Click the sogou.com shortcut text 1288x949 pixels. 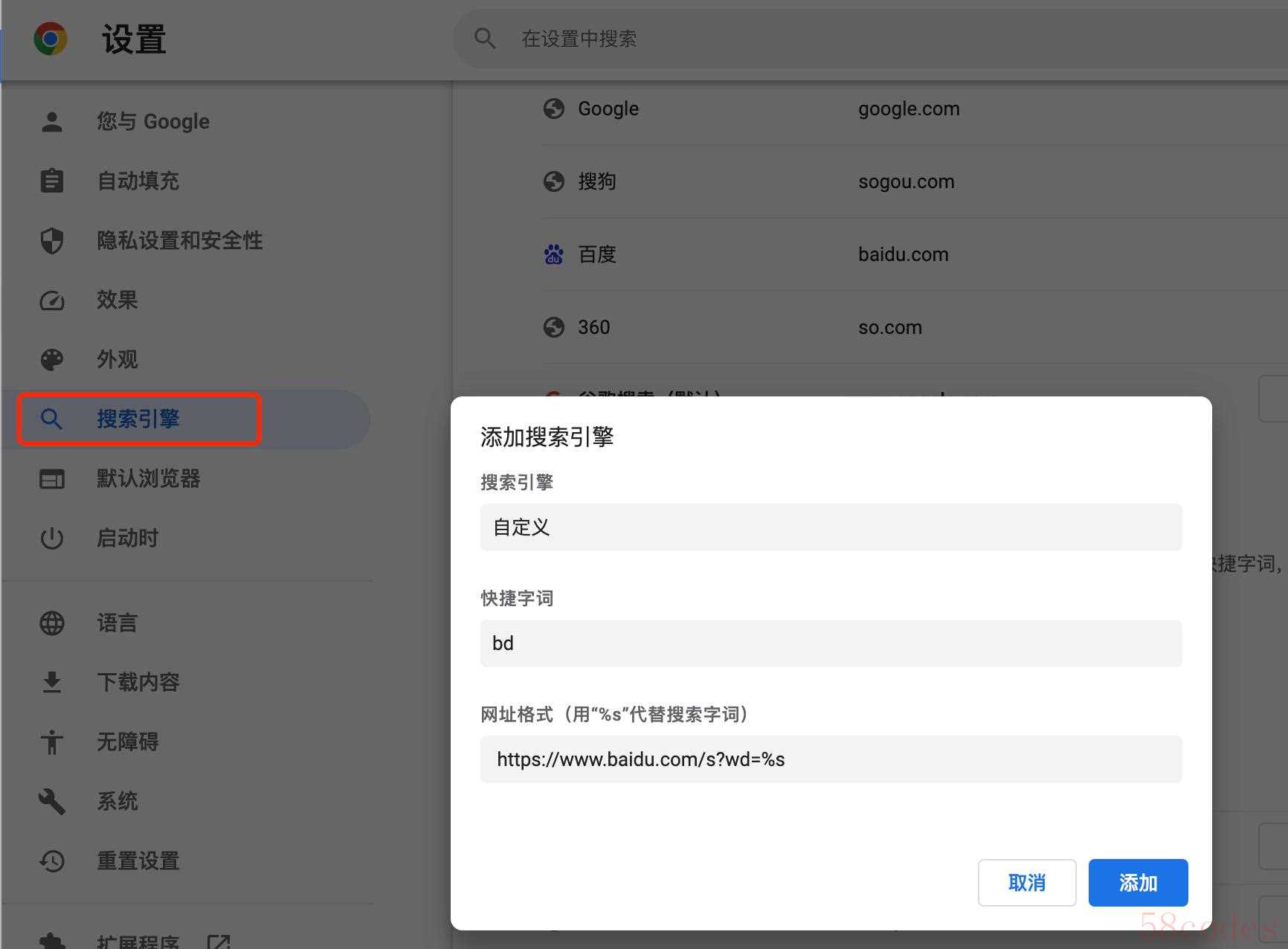(907, 181)
